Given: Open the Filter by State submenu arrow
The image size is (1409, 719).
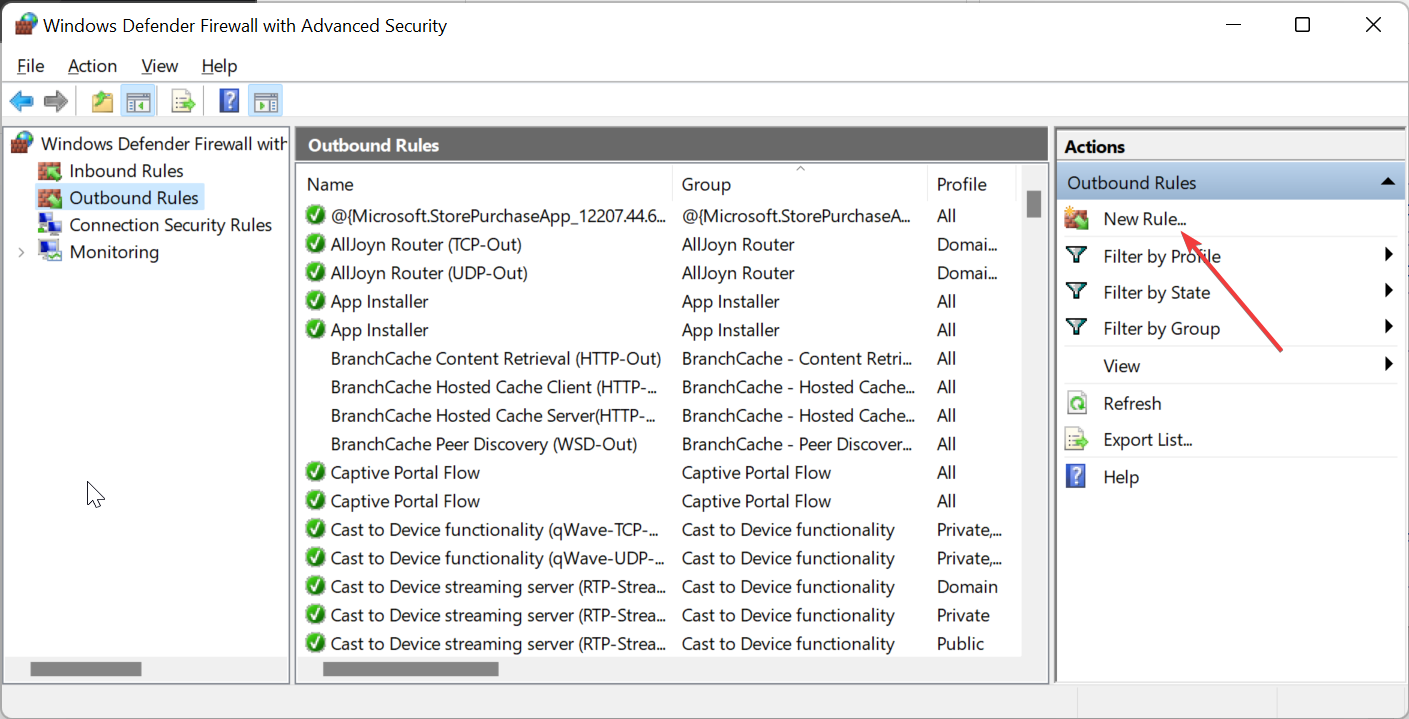Looking at the screenshot, I should click(1388, 291).
